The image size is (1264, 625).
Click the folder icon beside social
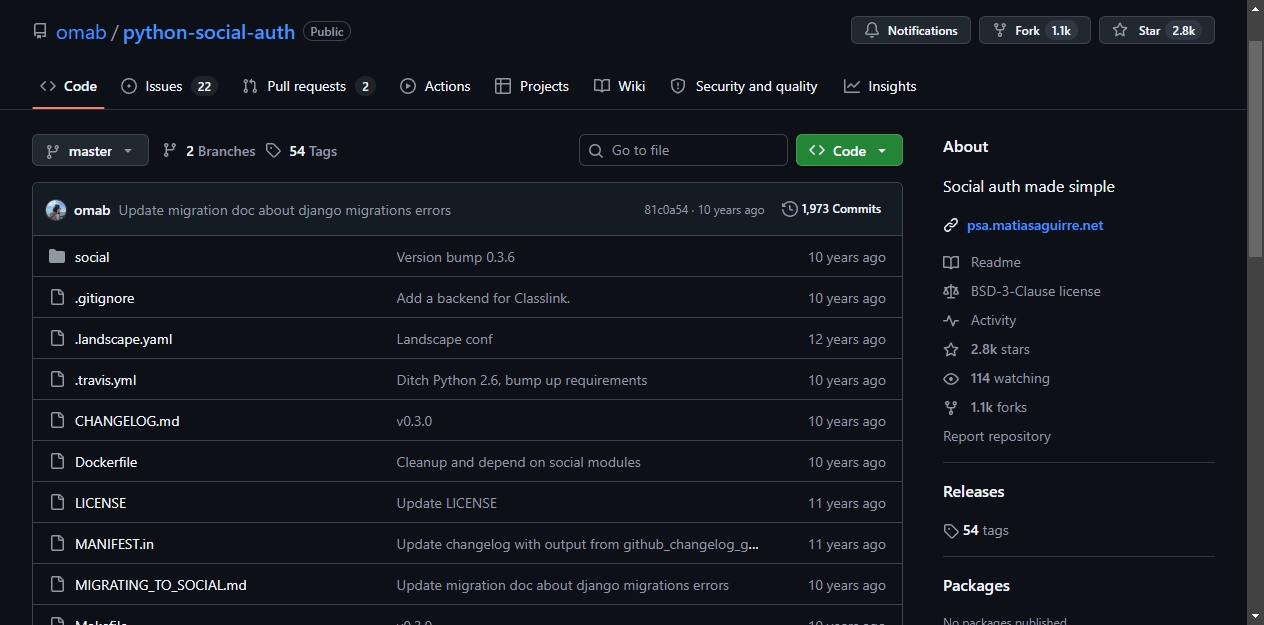(x=57, y=257)
